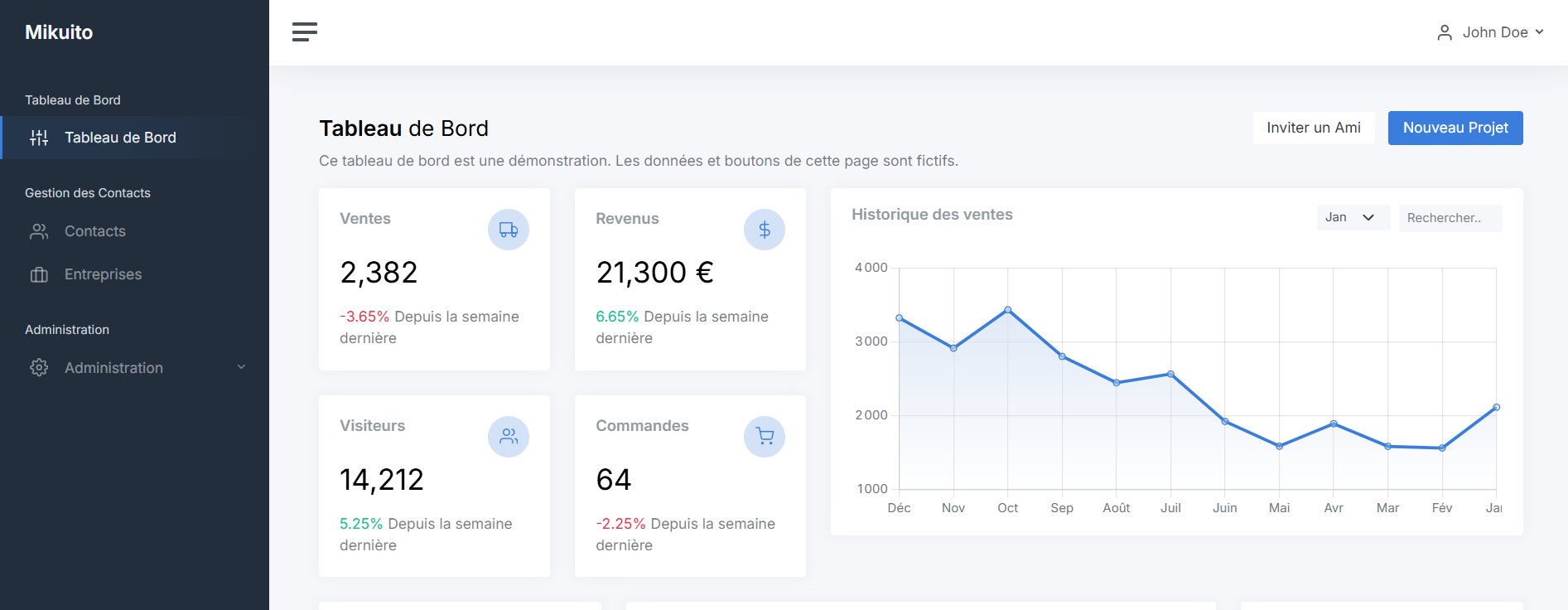
Task: Expand the Administration sidebar submenu
Action: 241,367
